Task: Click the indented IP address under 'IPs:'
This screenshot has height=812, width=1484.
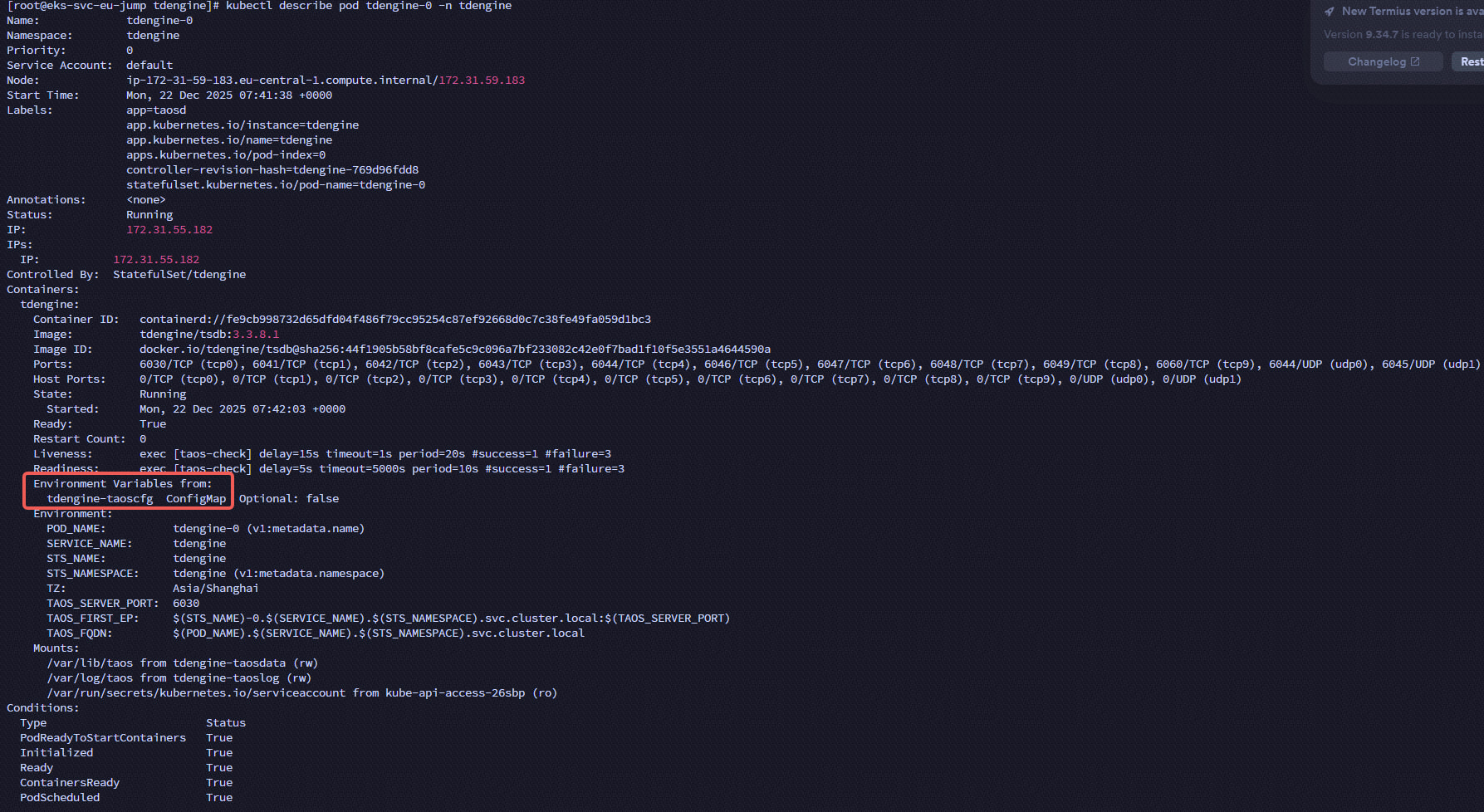Action: coord(156,260)
